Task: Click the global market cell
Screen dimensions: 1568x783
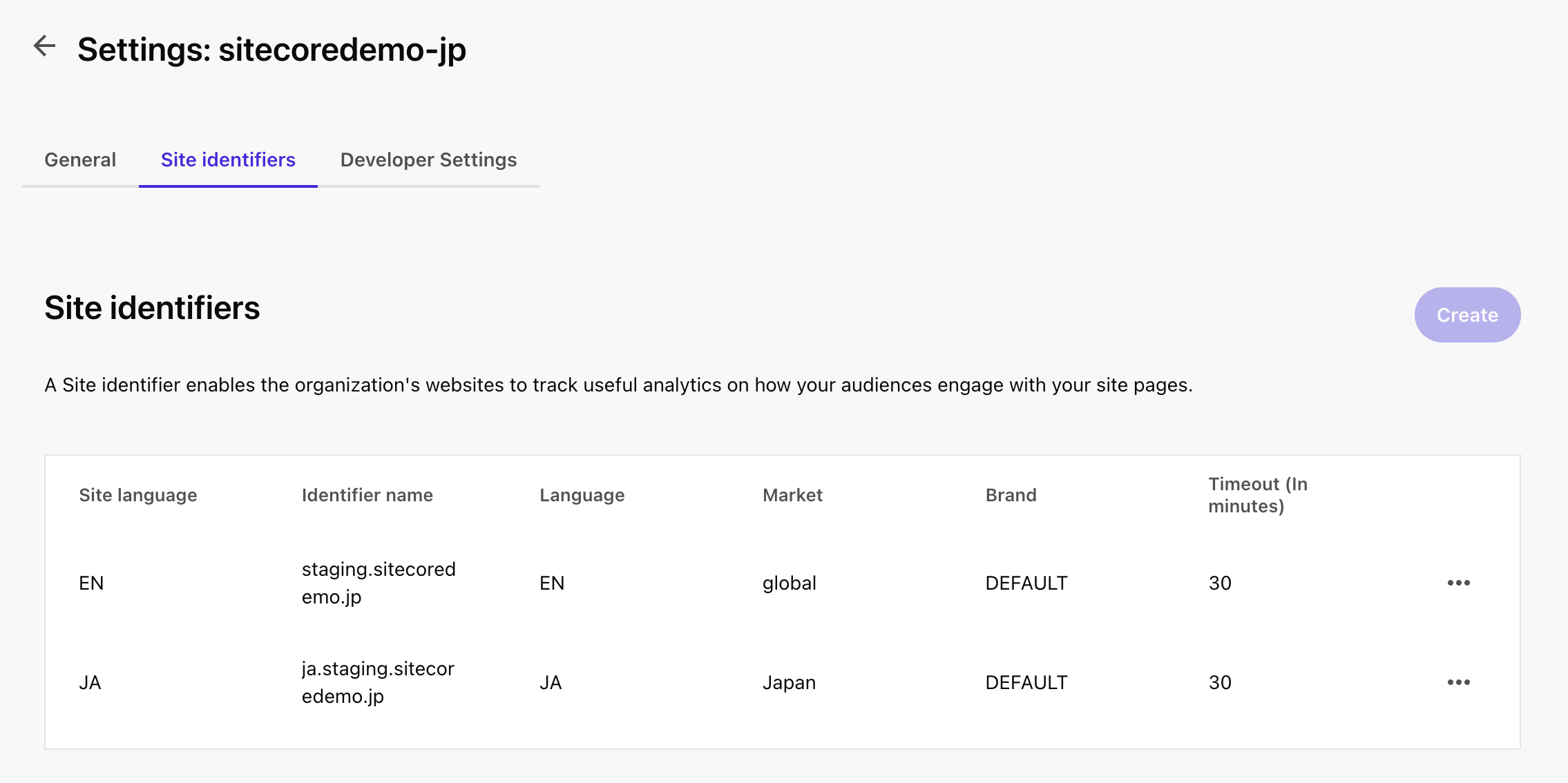Action: (790, 583)
